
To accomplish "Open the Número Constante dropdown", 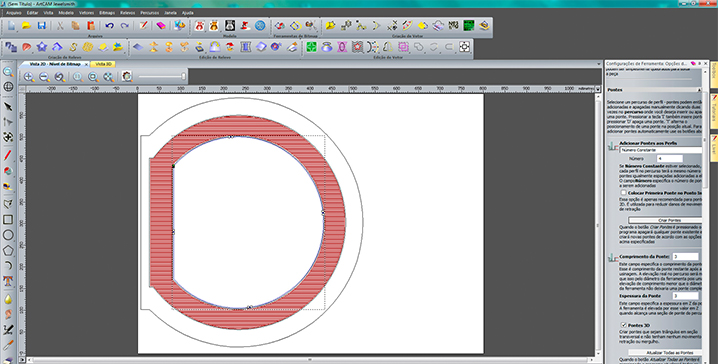I will point(661,150).
